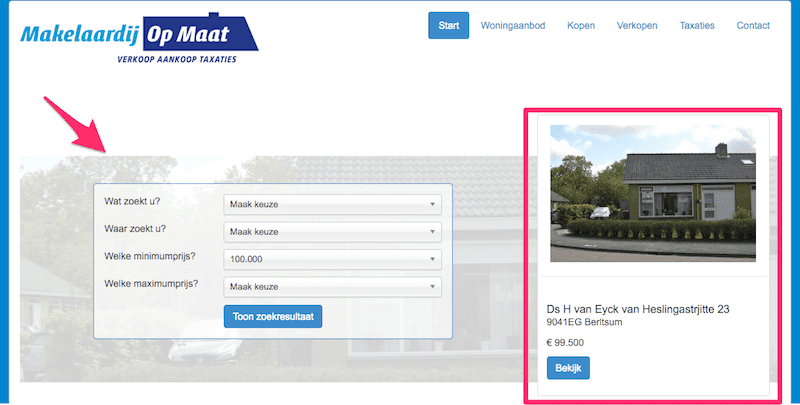Screen dimensions: 800x405
Task: Expand the 'Waar zoekt u?' dropdown
Action: (333, 232)
